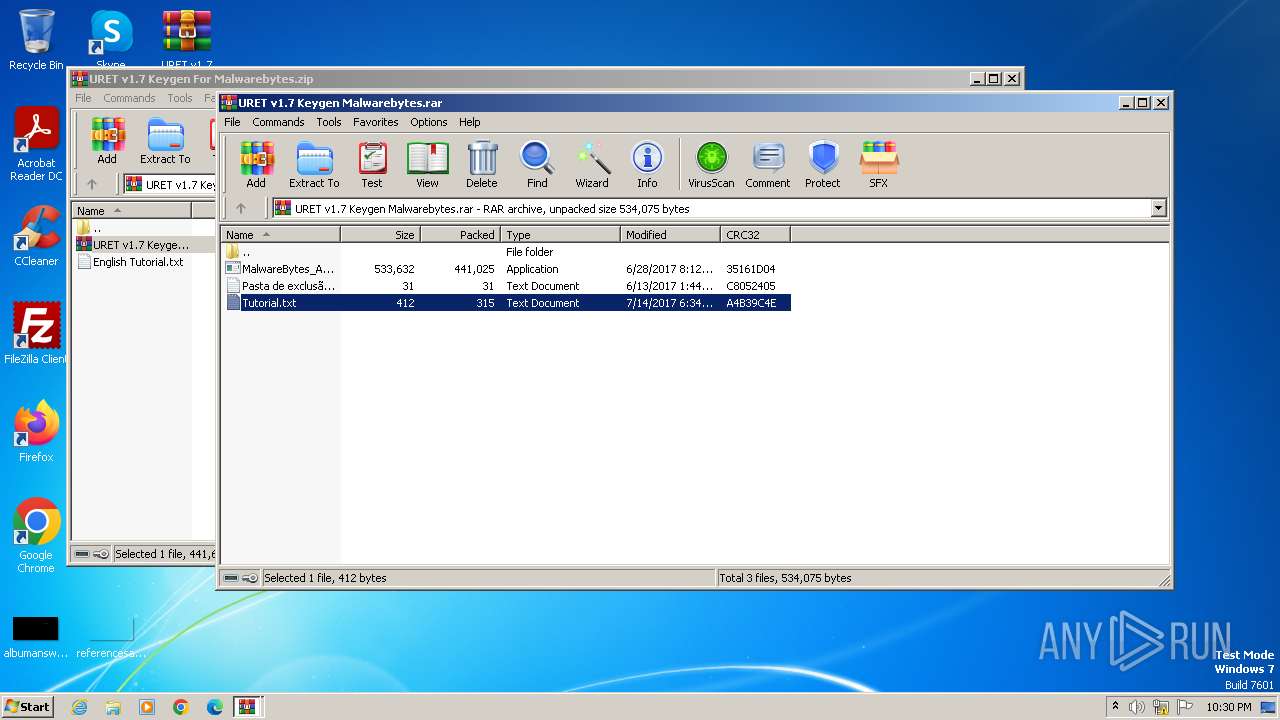Open albumansw desktop file

pos(35,635)
